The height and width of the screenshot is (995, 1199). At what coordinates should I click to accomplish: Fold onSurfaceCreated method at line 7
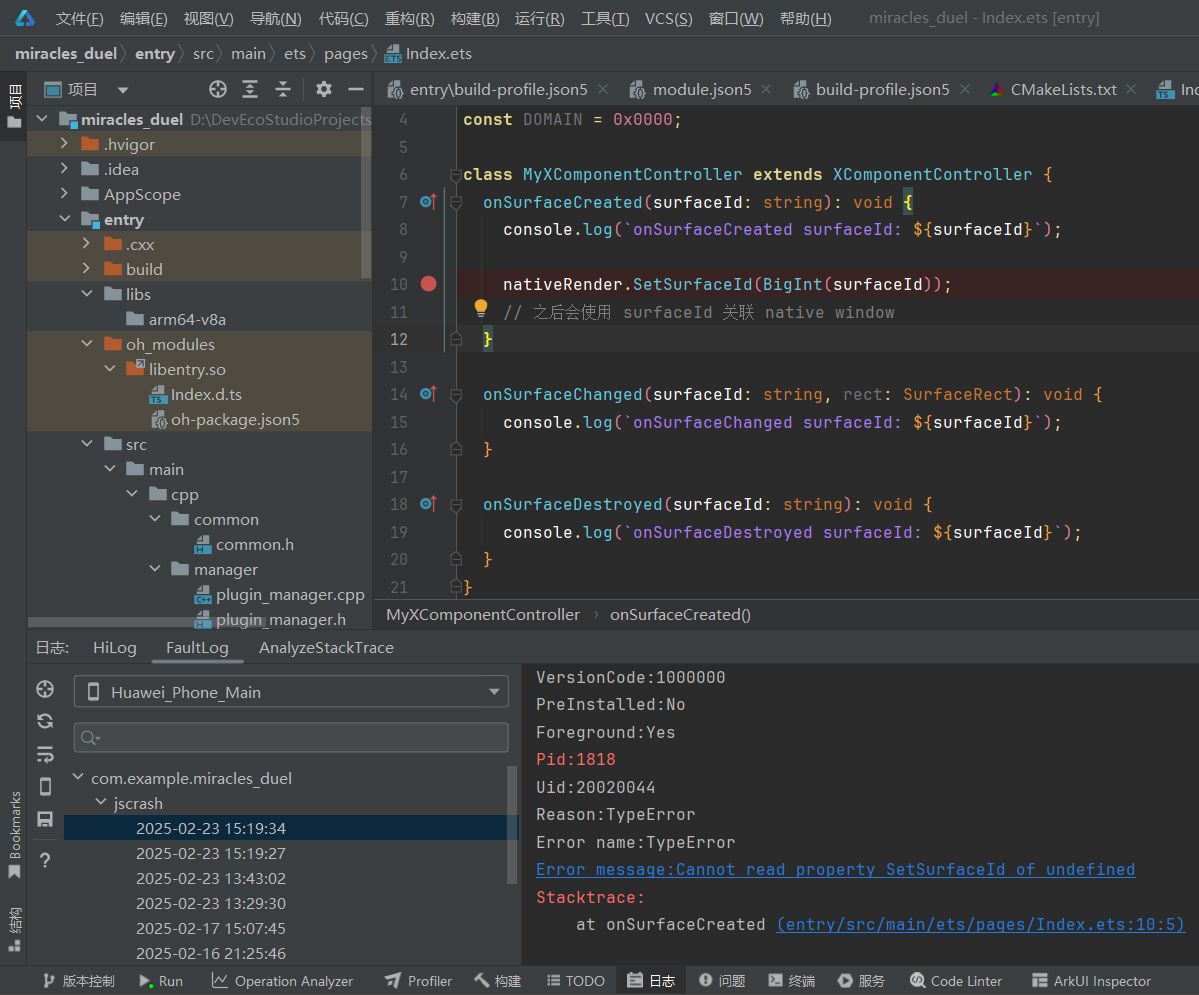click(456, 202)
